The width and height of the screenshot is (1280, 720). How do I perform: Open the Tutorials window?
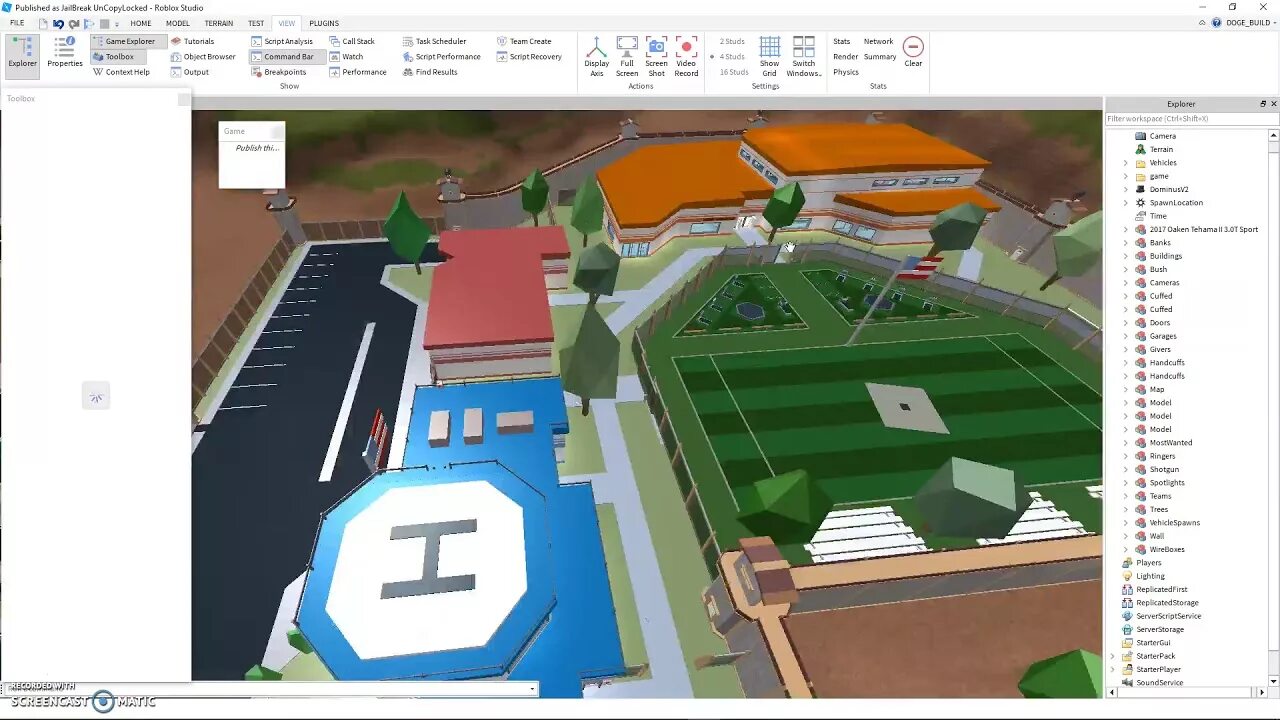pyautogui.click(x=192, y=41)
